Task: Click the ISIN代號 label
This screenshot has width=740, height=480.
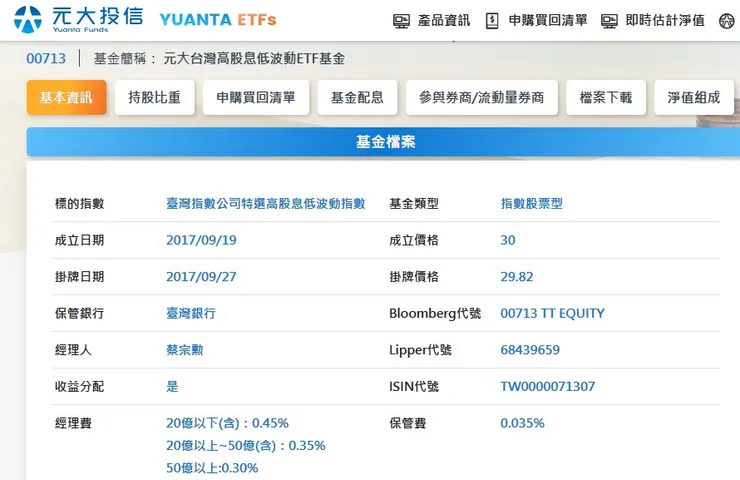Action: click(413, 387)
